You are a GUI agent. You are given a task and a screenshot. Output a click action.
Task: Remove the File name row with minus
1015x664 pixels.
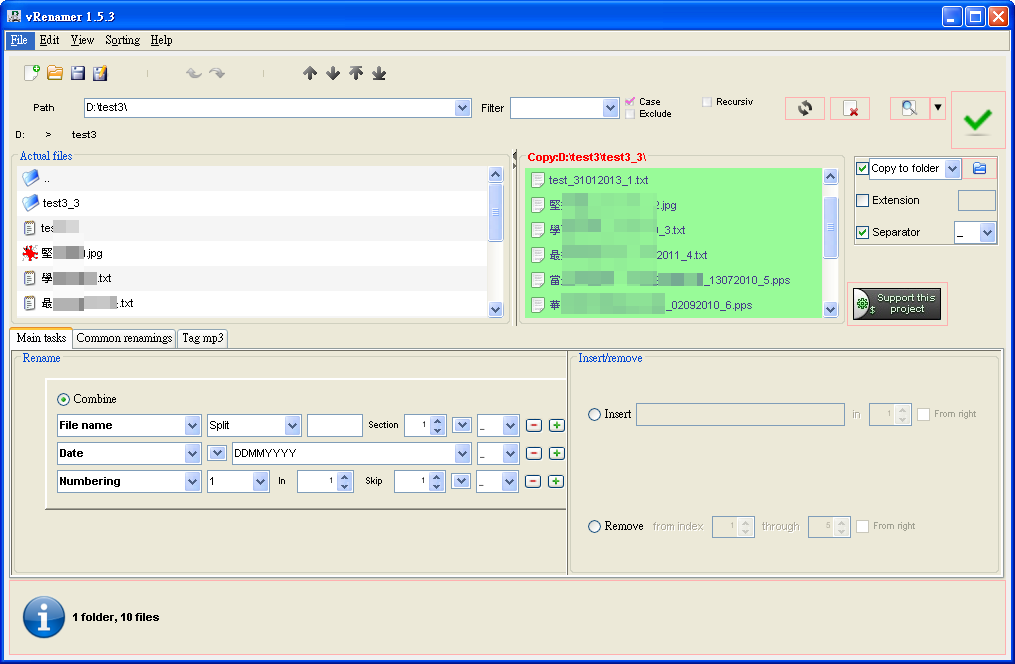(533, 425)
